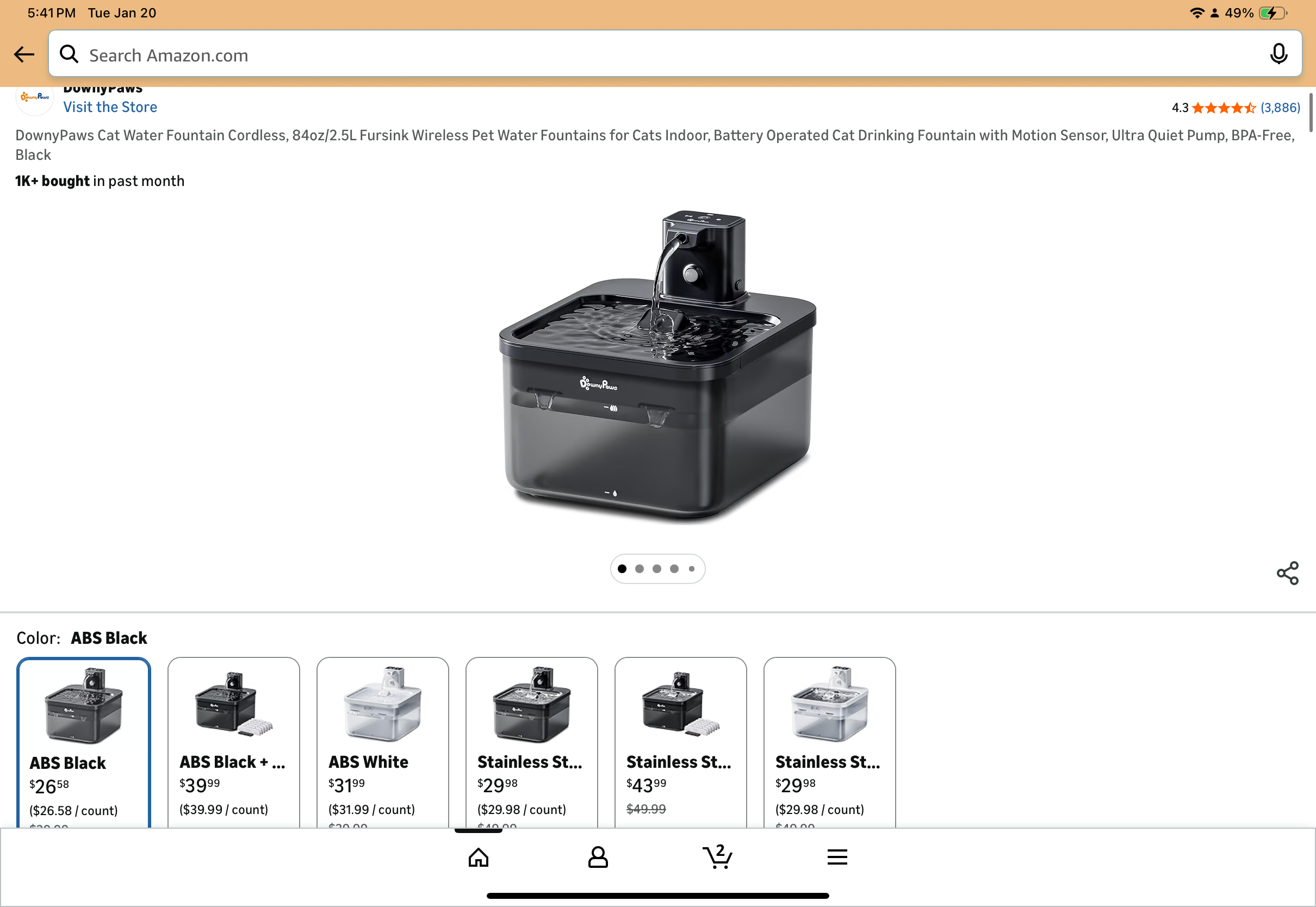Viewport: 1316px width, 907px height.
Task: Open the account profile icon
Action: click(598, 857)
